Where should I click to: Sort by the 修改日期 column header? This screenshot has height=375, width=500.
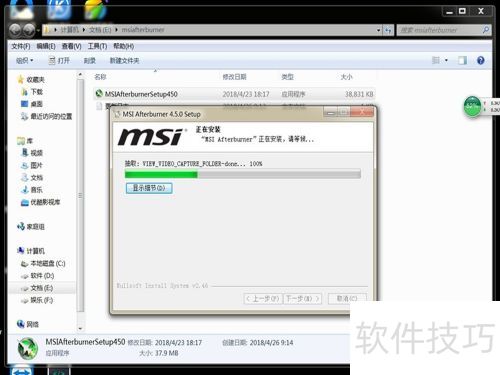[234, 77]
